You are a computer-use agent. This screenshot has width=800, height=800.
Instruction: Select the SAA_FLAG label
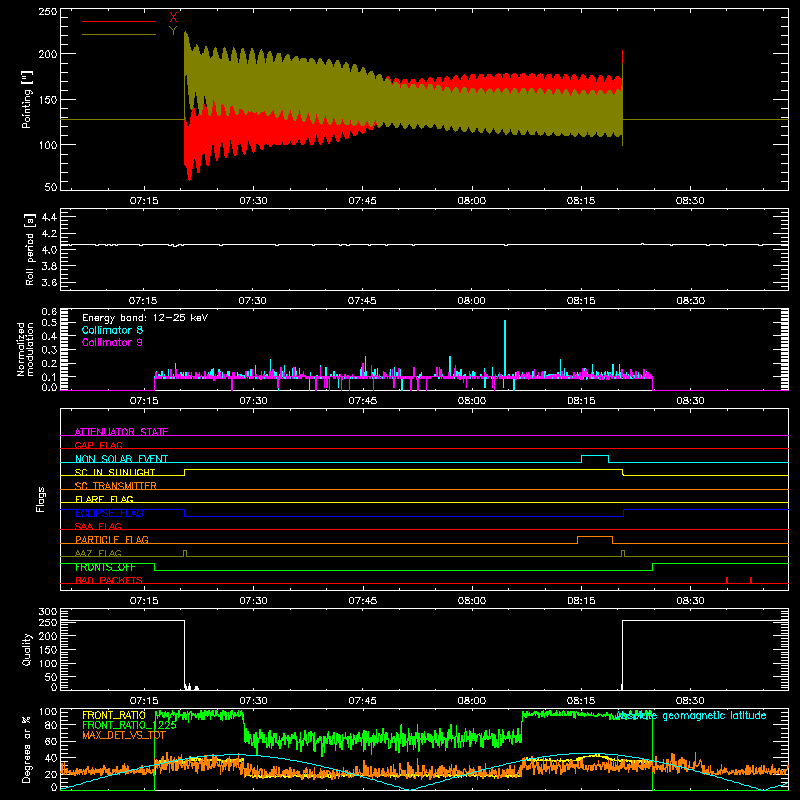pos(98,526)
